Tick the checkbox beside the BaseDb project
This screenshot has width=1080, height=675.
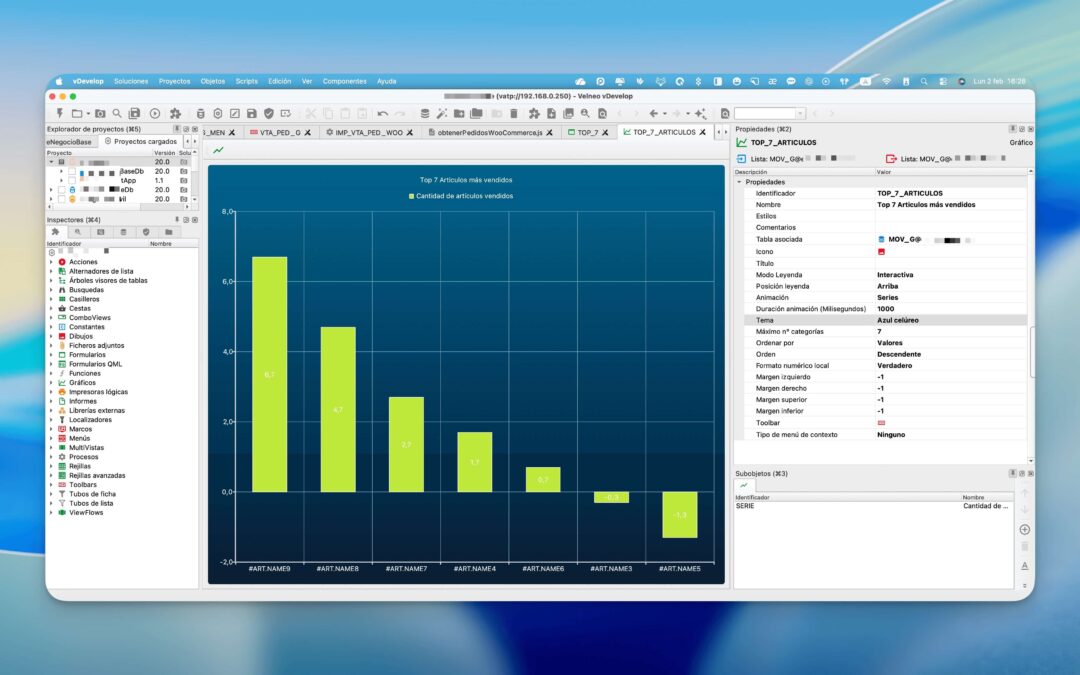click(x=72, y=172)
